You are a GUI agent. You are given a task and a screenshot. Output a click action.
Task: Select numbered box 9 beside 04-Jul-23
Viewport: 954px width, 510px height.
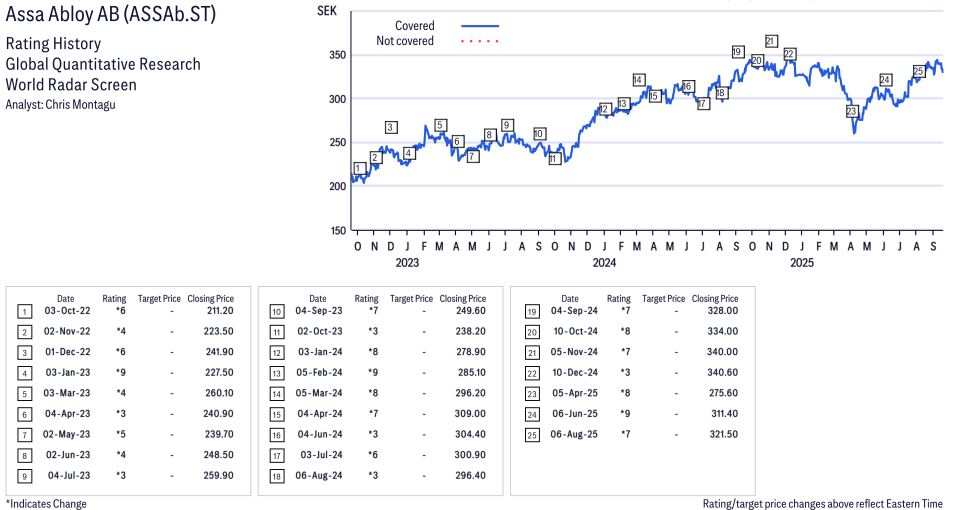click(x=24, y=475)
